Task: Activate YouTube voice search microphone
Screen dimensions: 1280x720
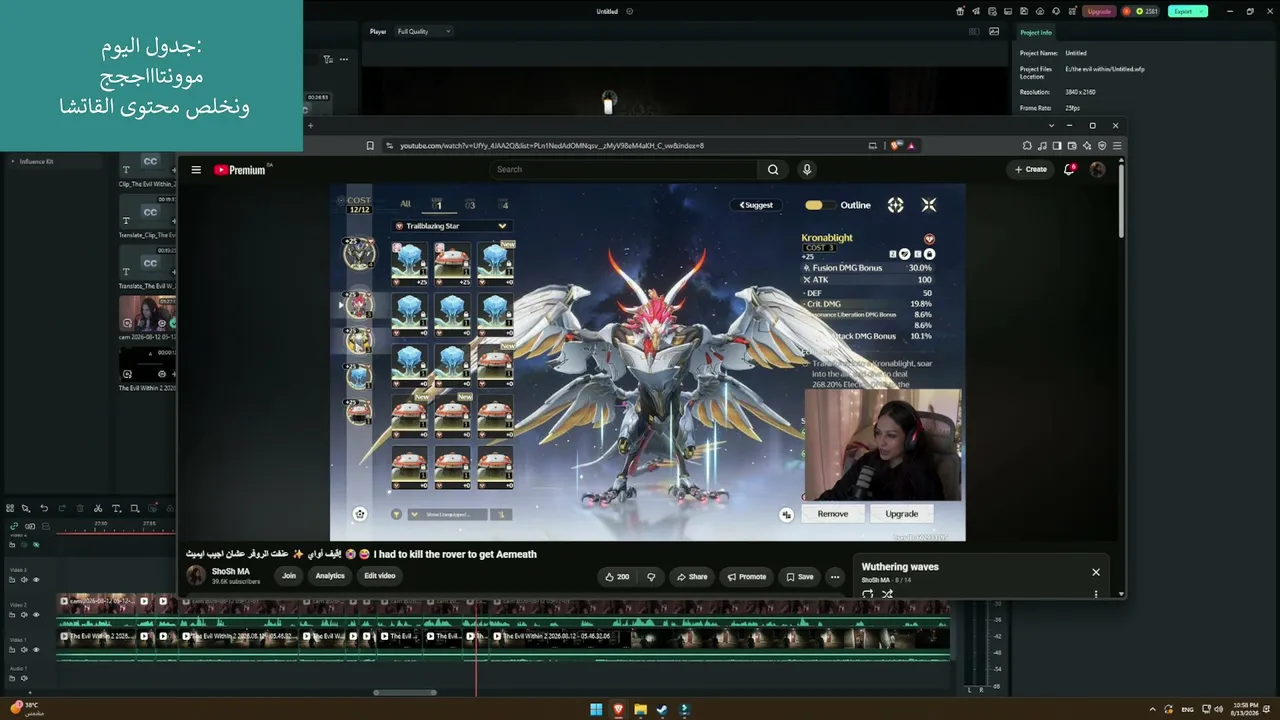Action: point(807,170)
